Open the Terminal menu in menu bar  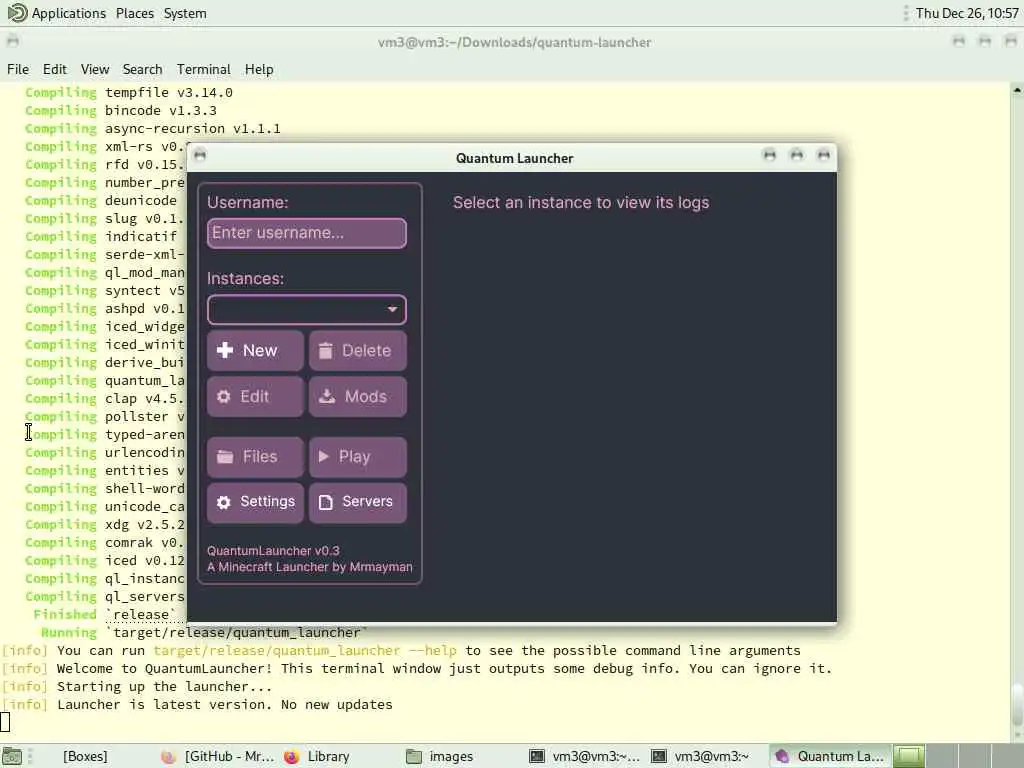click(204, 69)
